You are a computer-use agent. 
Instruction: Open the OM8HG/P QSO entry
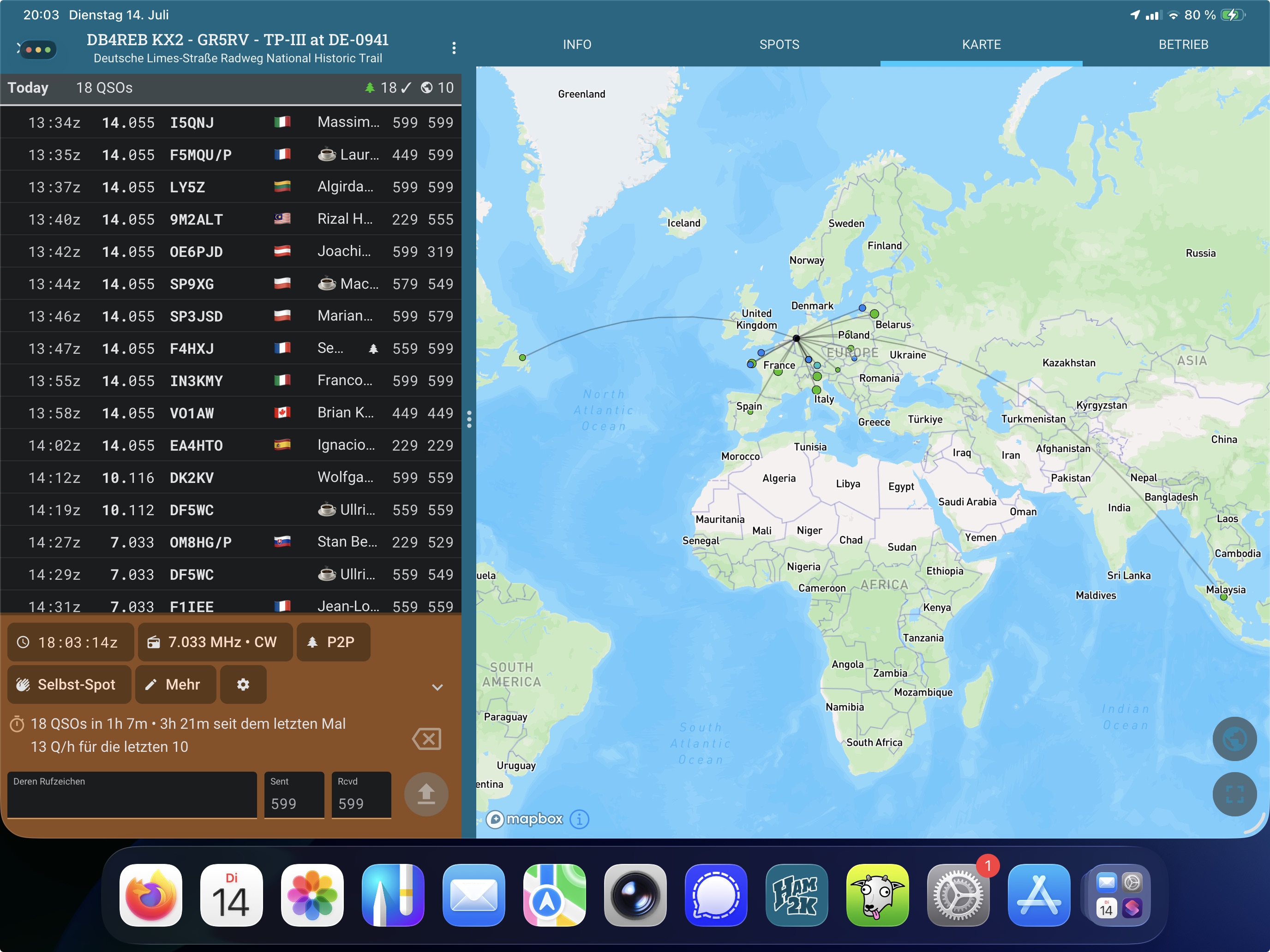231,542
